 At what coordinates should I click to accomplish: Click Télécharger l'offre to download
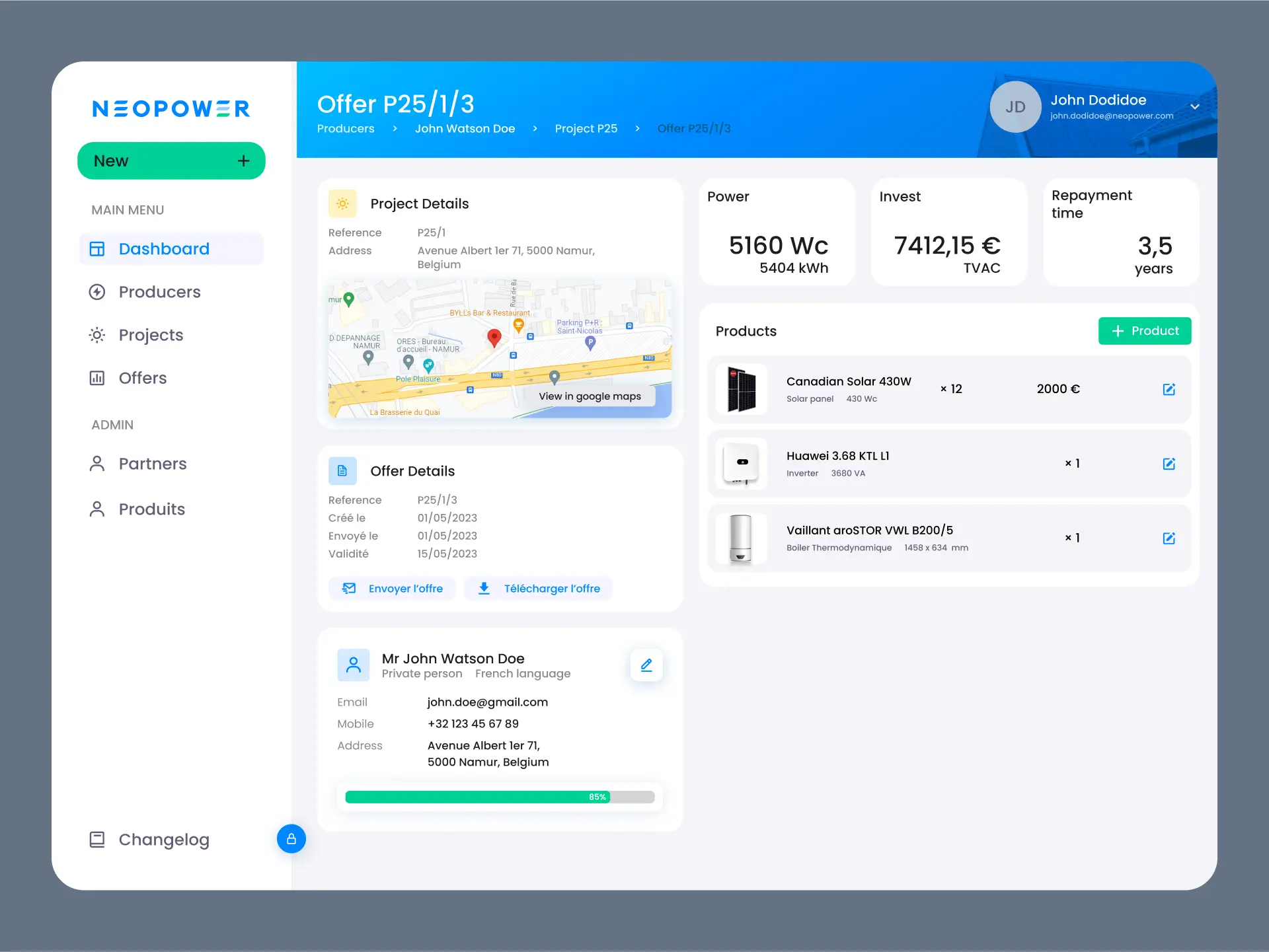point(539,589)
